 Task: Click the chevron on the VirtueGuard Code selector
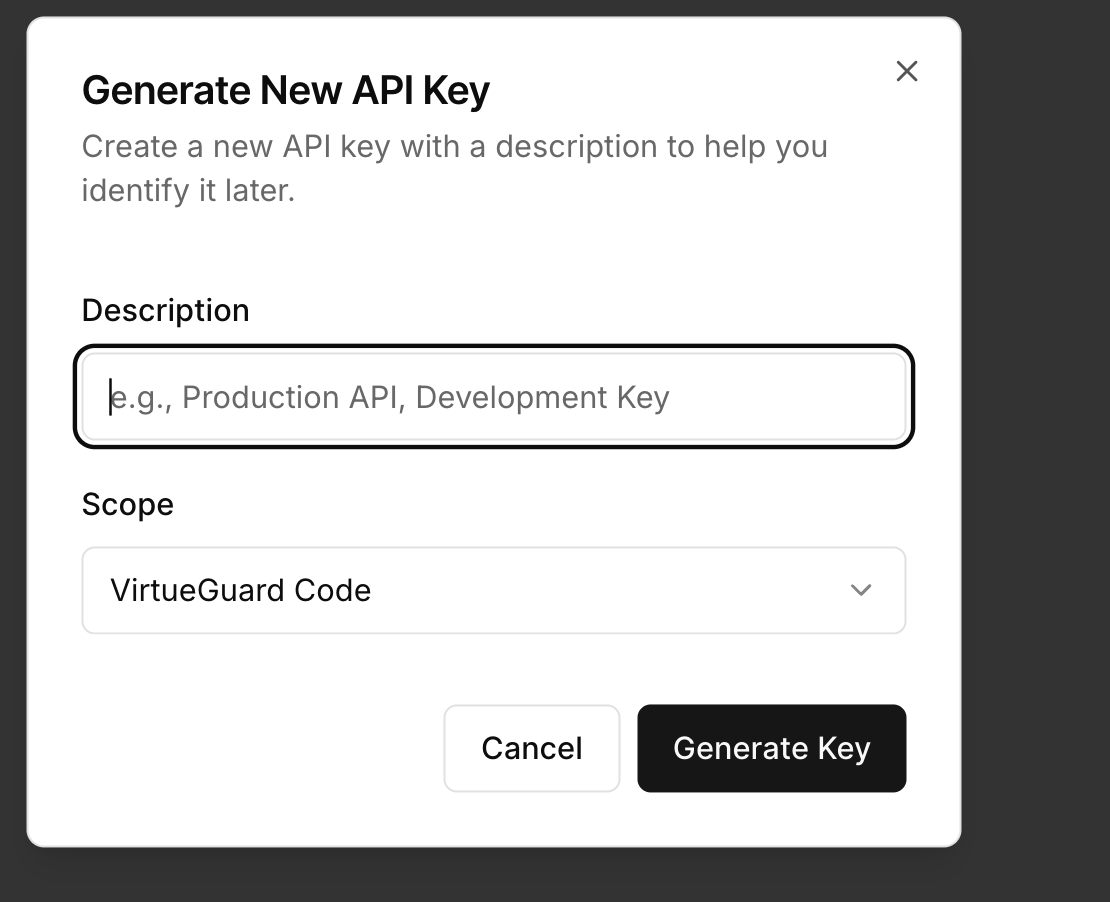pyautogui.click(x=860, y=590)
